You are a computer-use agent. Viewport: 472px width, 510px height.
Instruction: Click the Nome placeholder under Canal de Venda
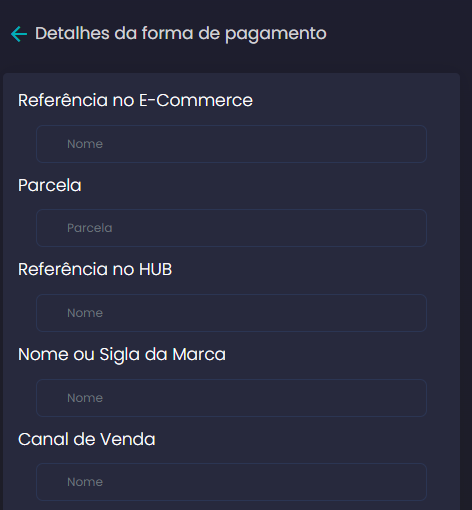click(85, 482)
